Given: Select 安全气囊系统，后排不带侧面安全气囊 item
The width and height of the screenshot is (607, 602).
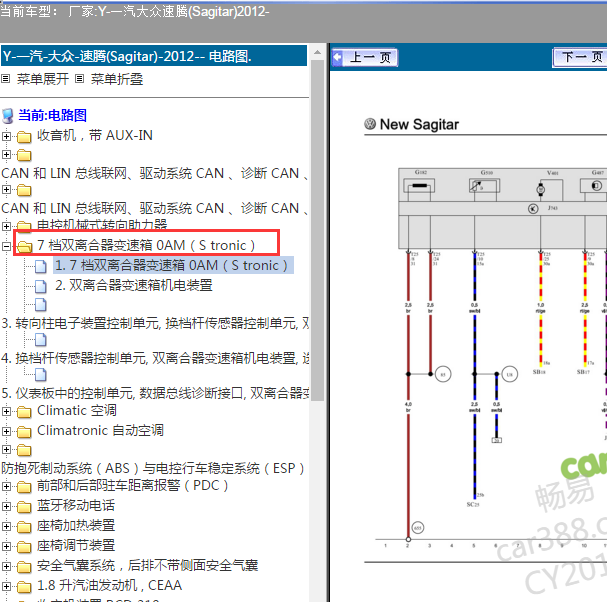Looking at the screenshot, I should pyautogui.click(x=147, y=565).
